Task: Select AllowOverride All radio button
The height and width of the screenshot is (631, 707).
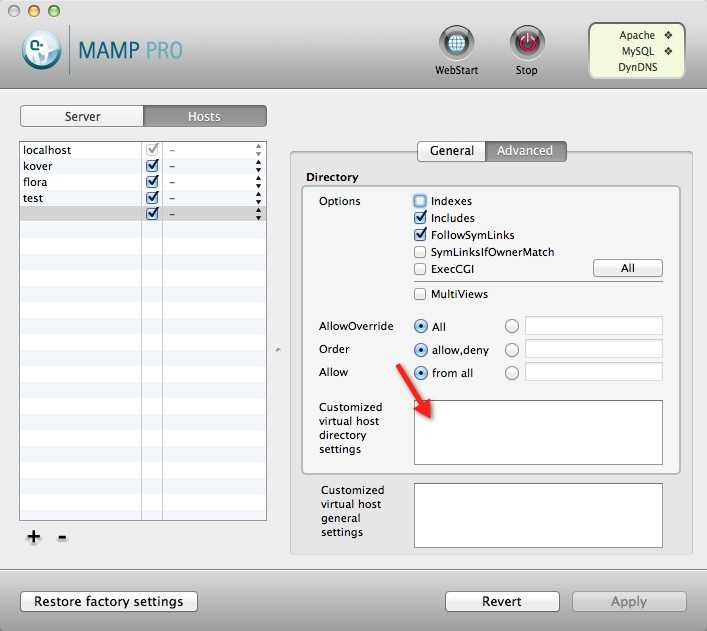Action: pyautogui.click(x=421, y=326)
